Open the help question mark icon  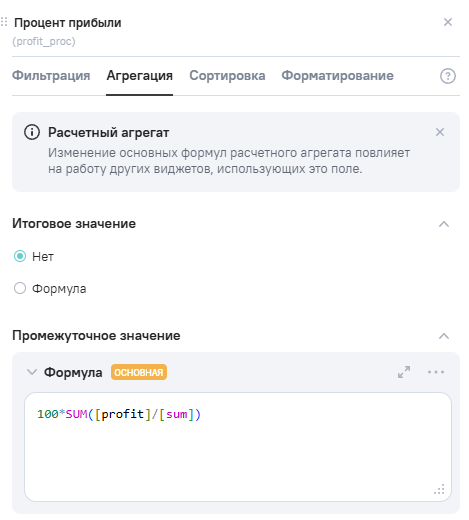[448, 76]
